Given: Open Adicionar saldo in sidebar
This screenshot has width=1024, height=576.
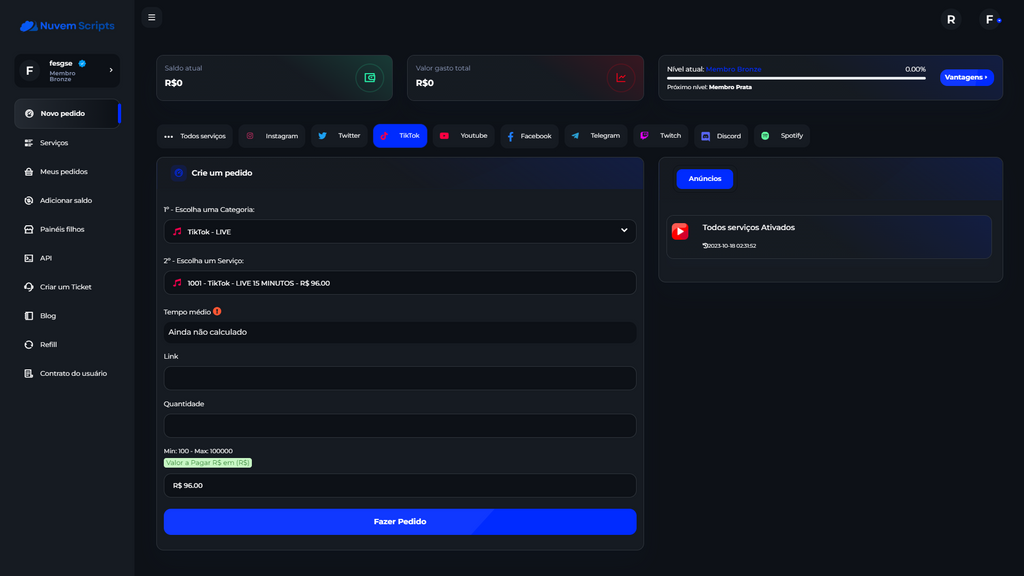Looking at the screenshot, I should (66, 201).
